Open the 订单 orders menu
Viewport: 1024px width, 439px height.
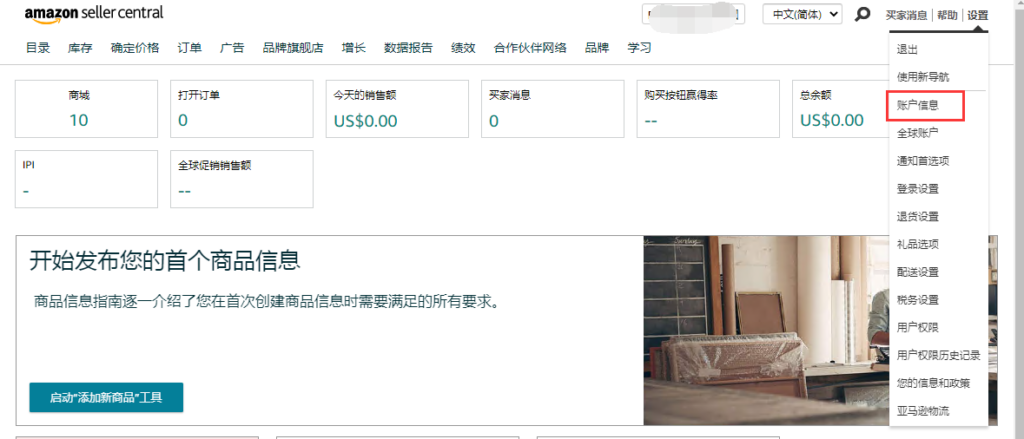coord(189,48)
